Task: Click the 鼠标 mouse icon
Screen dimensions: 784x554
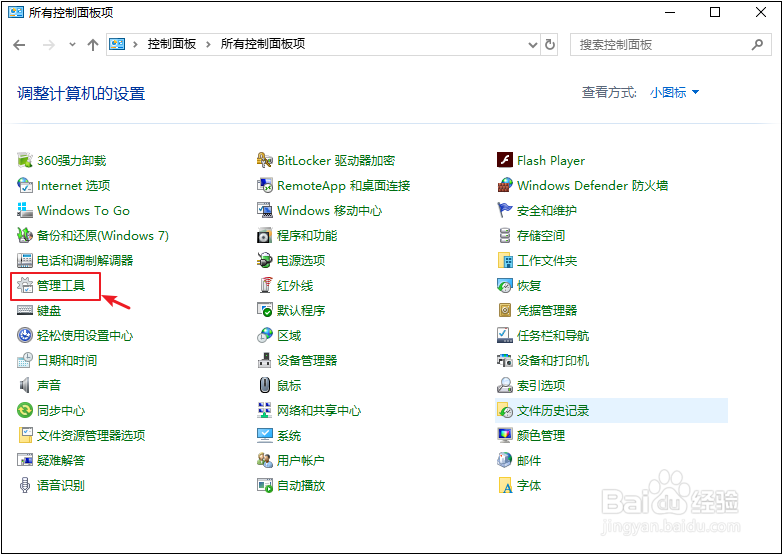Action: [x=264, y=386]
